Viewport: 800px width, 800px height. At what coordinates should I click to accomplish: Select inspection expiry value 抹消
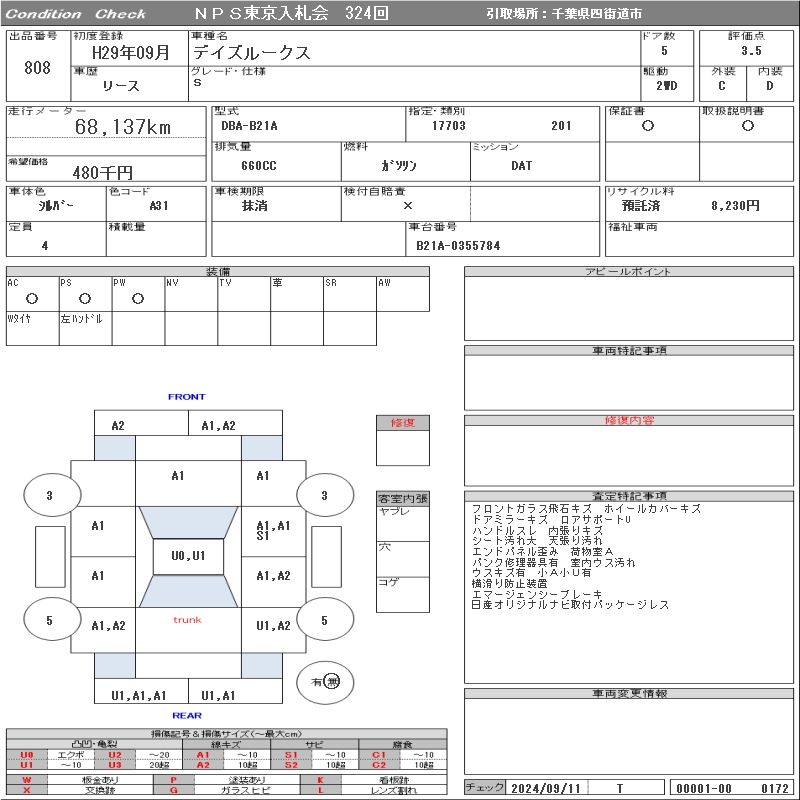tap(254, 206)
